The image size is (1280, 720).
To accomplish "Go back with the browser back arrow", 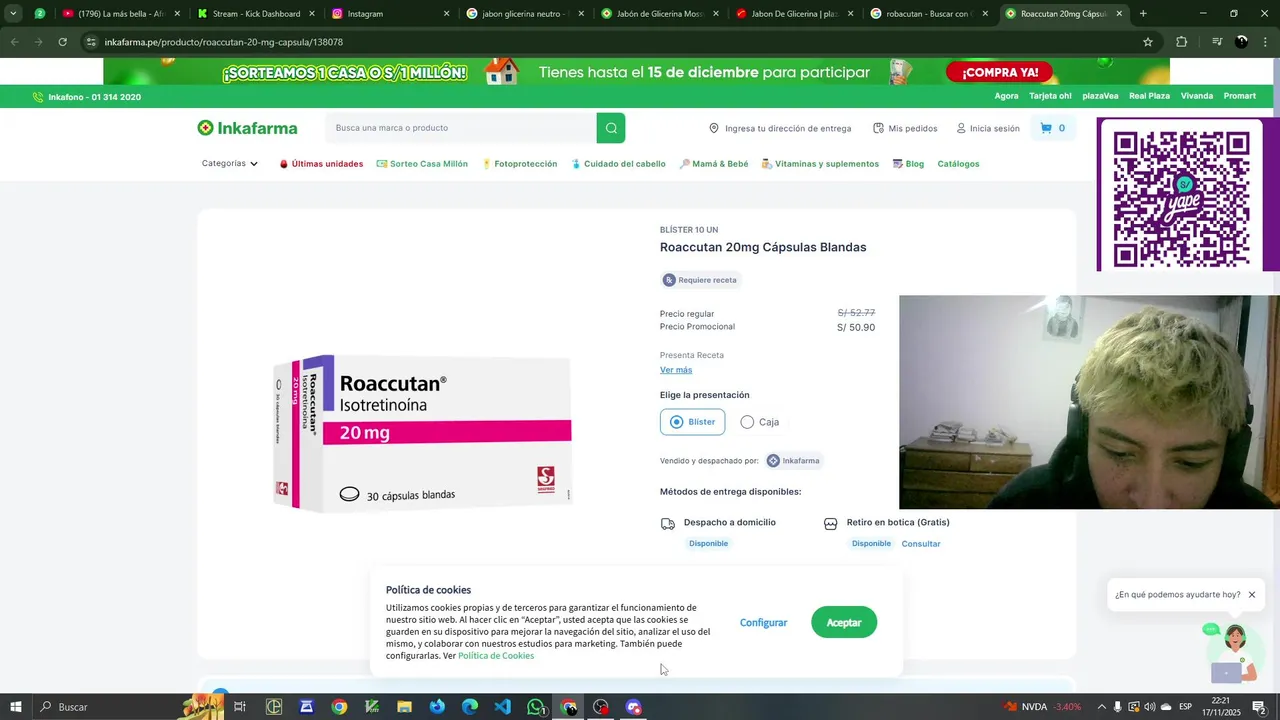I will [14, 42].
